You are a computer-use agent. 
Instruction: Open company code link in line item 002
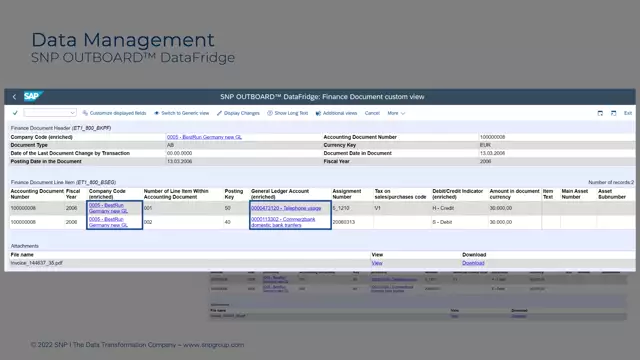pyautogui.click(x=109, y=222)
